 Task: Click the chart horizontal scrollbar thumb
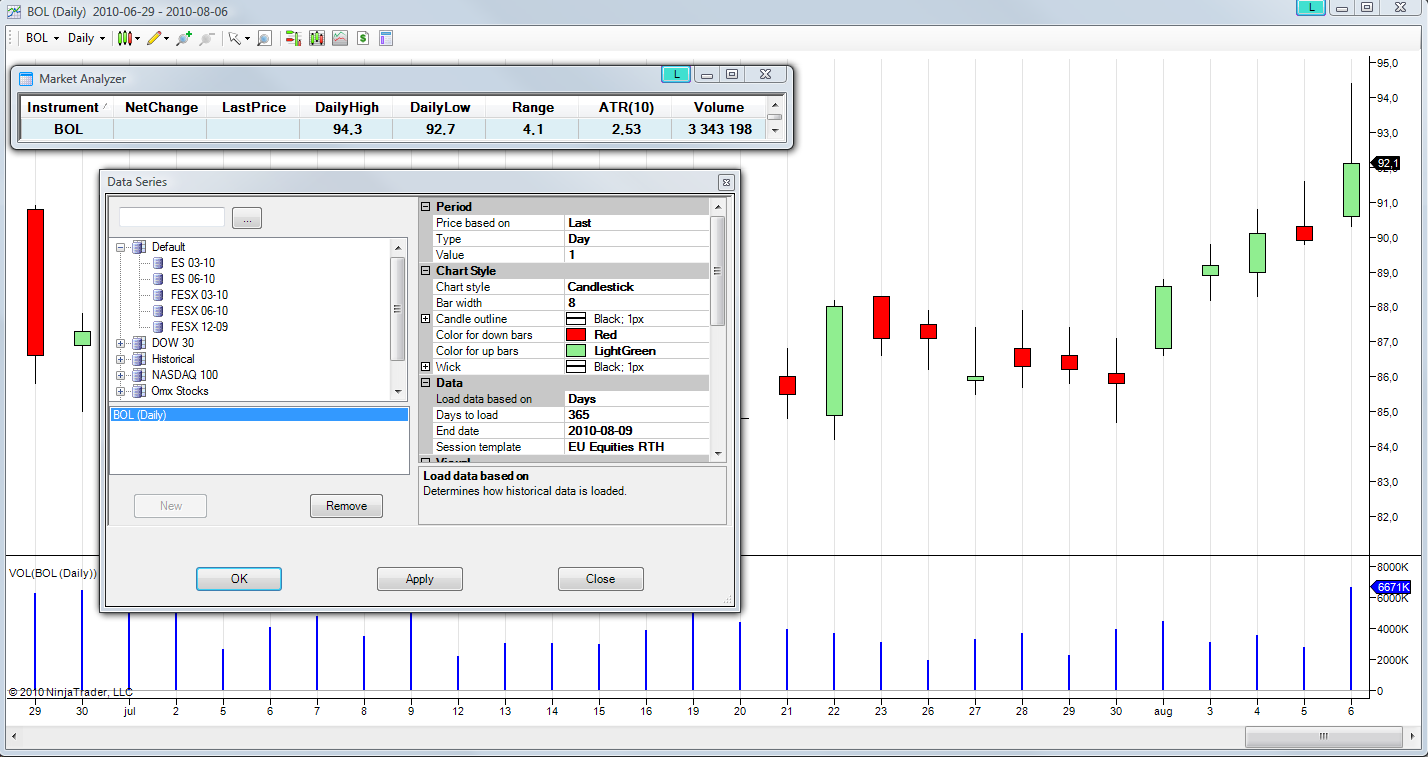tap(1323, 736)
